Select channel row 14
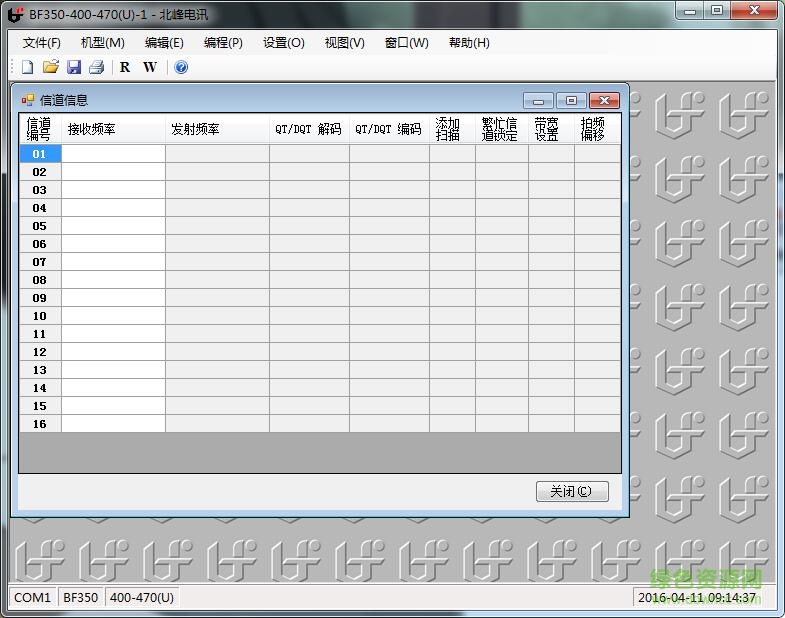This screenshot has width=785, height=618. pyautogui.click(x=40, y=388)
